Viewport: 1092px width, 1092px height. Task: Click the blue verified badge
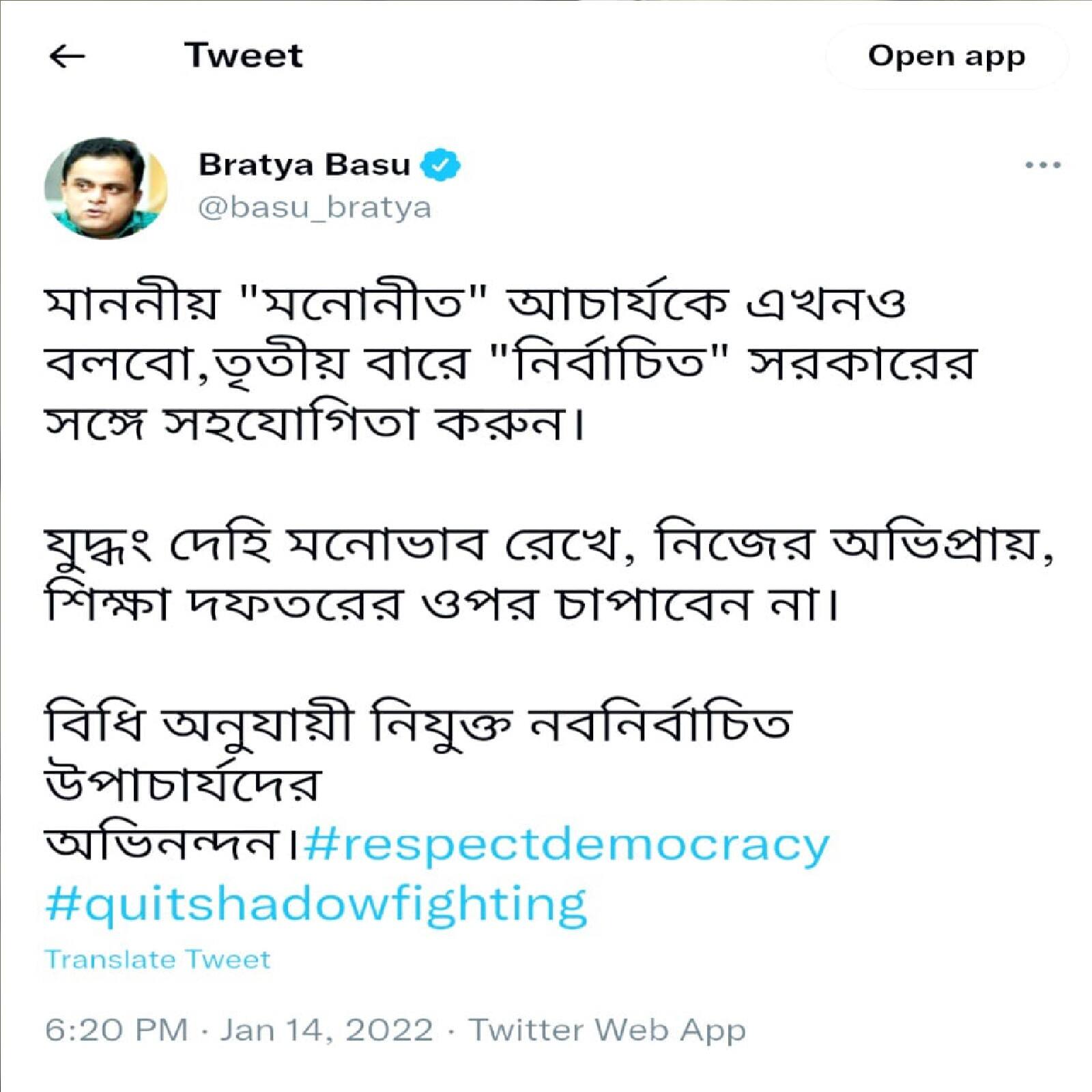(x=440, y=164)
